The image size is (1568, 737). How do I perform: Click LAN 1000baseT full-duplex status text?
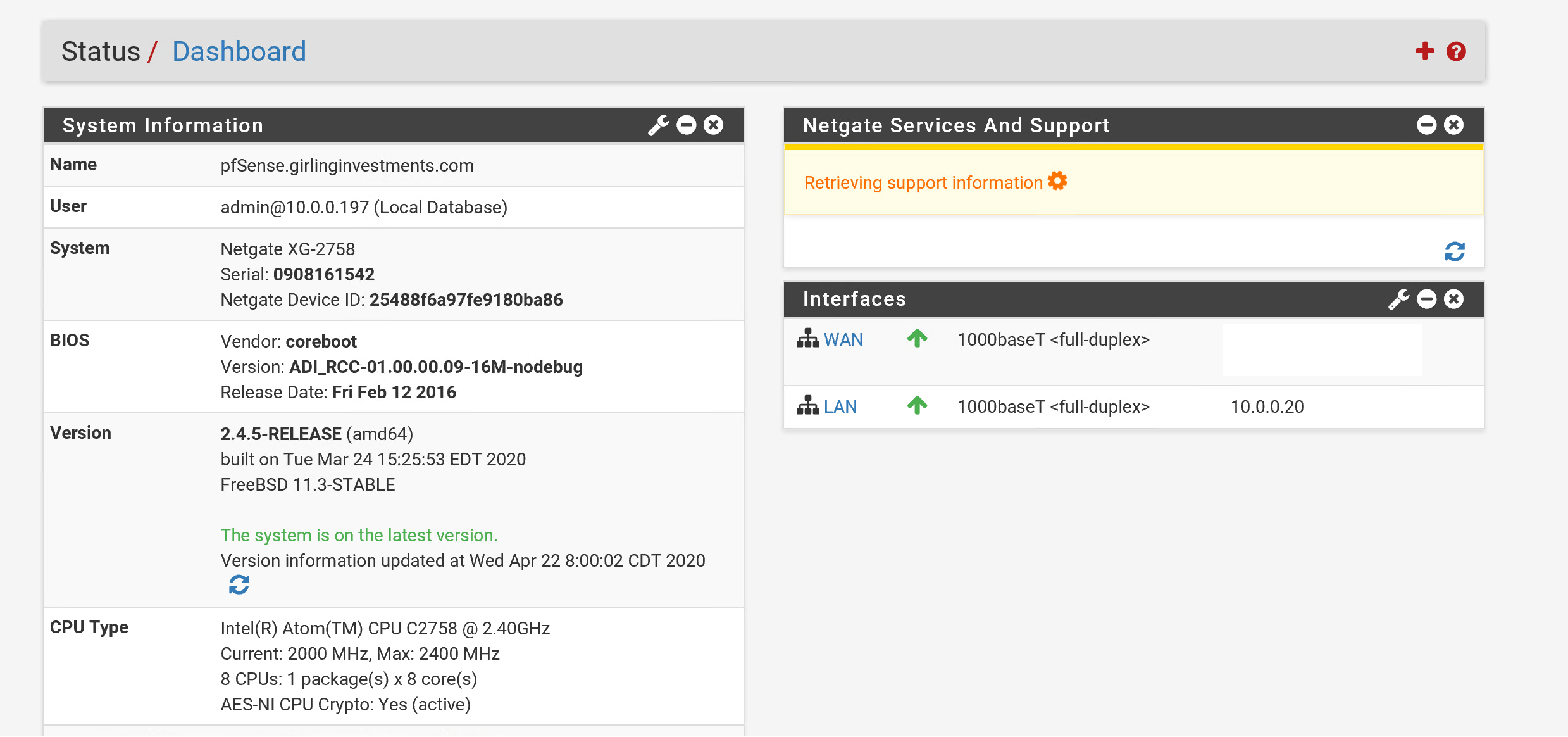click(x=1054, y=406)
